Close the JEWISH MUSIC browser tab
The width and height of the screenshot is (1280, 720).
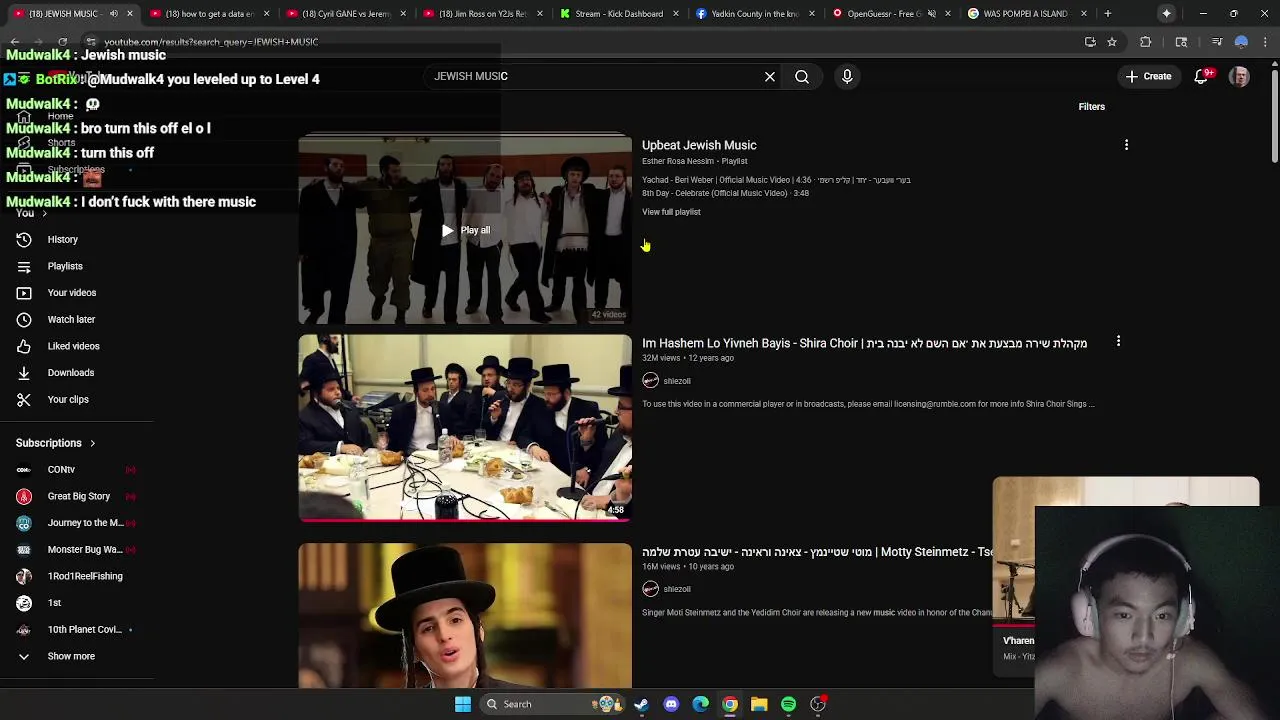(x=129, y=13)
